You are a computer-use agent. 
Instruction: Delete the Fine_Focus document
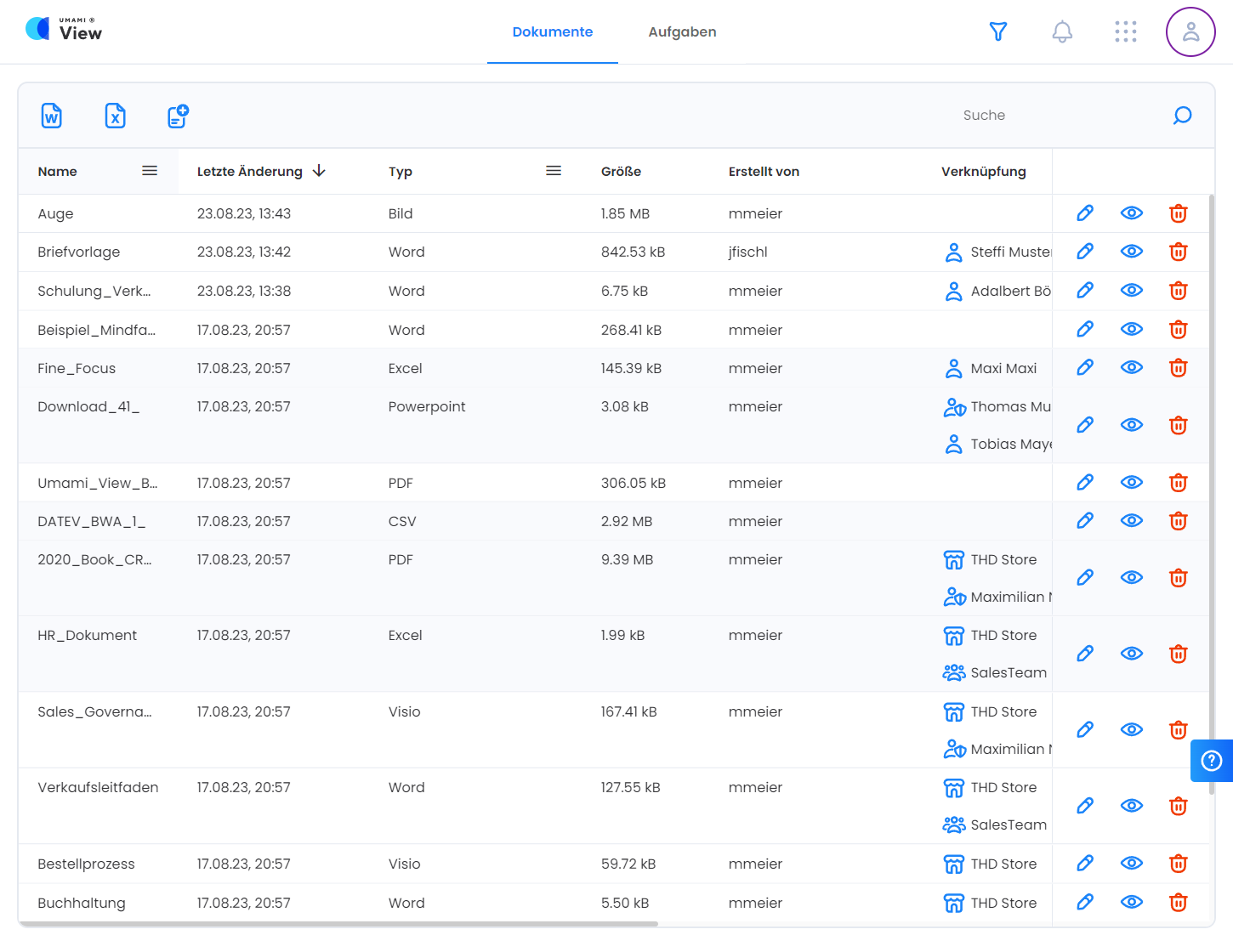click(x=1178, y=368)
